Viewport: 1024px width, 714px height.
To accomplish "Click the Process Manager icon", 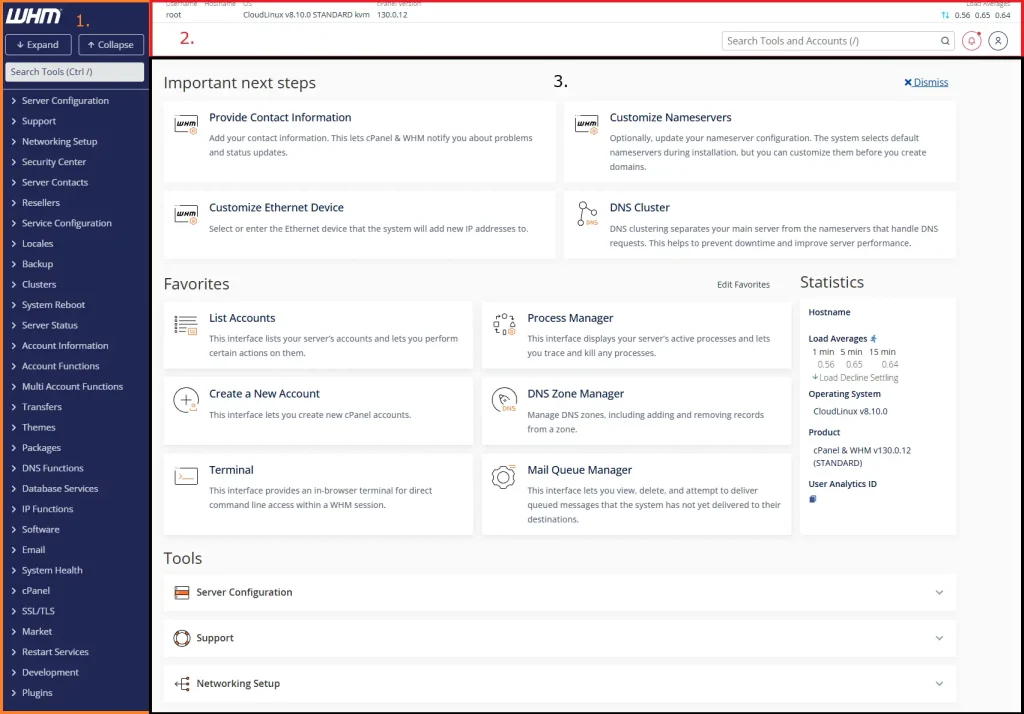I will point(504,324).
